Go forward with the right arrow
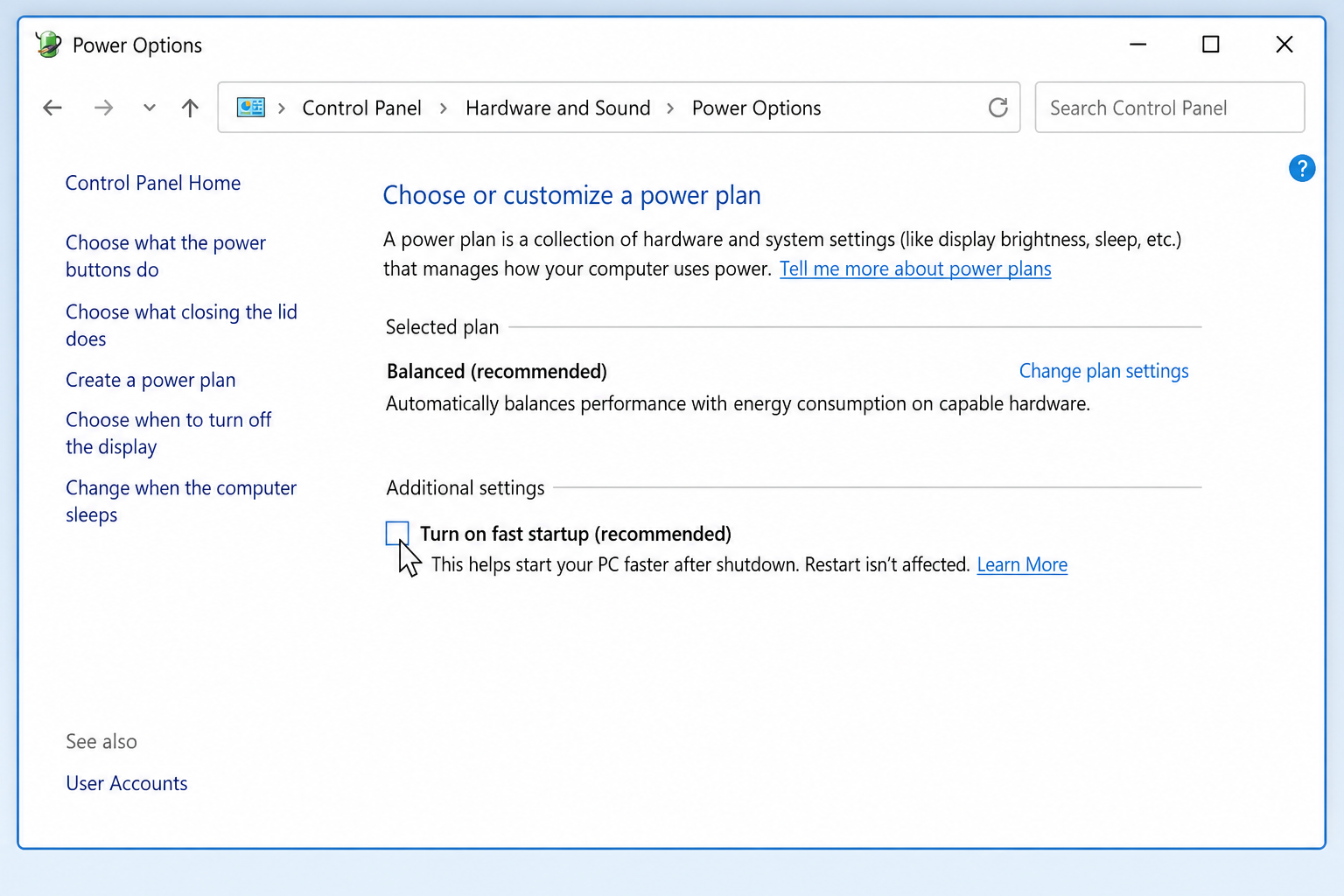 point(103,108)
